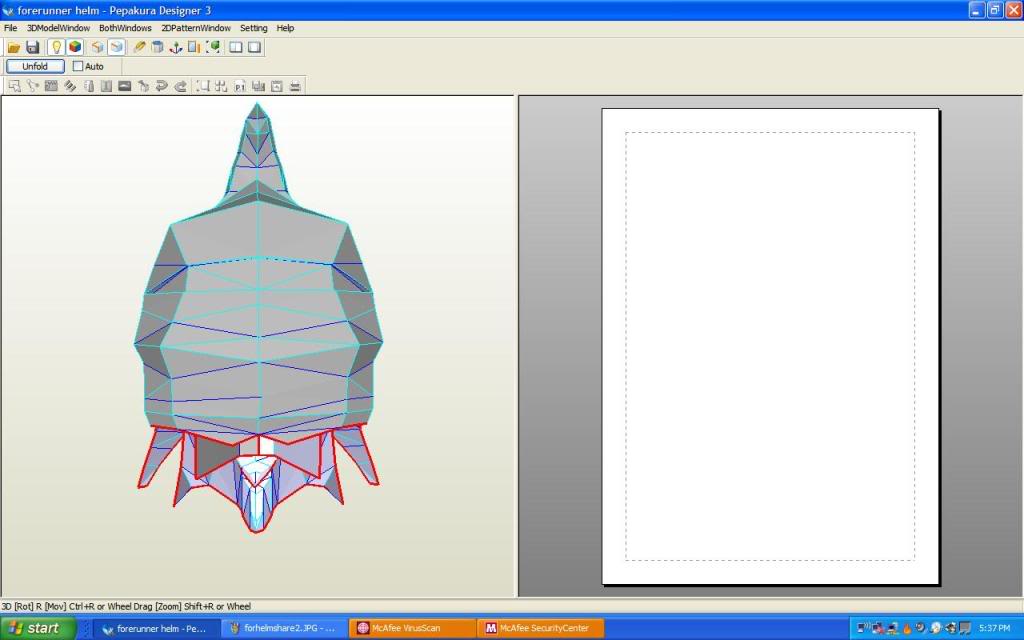The height and width of the screenshot is (640, 1024).
Task: Click the hammer-like tool icon before the undo arrow
Action: pyautogui.click(x=143, y=86)
